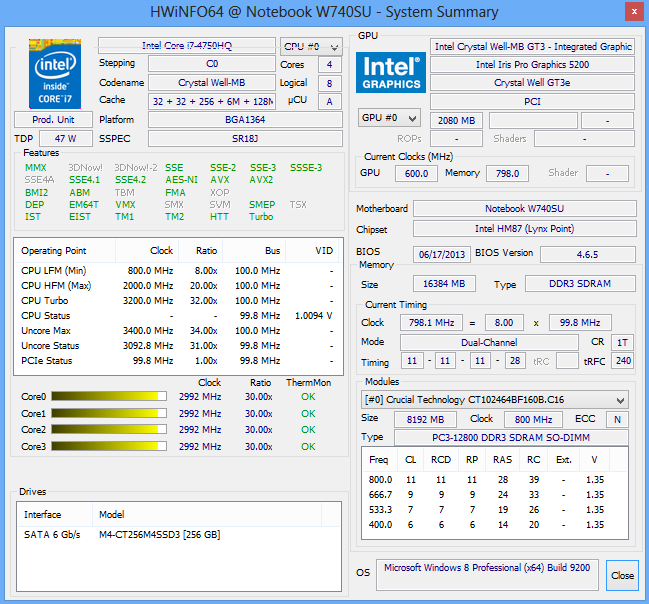Click the Motherboard Notebook W740SU field
The image size is (649, 604).
click(x=525, y=209)
